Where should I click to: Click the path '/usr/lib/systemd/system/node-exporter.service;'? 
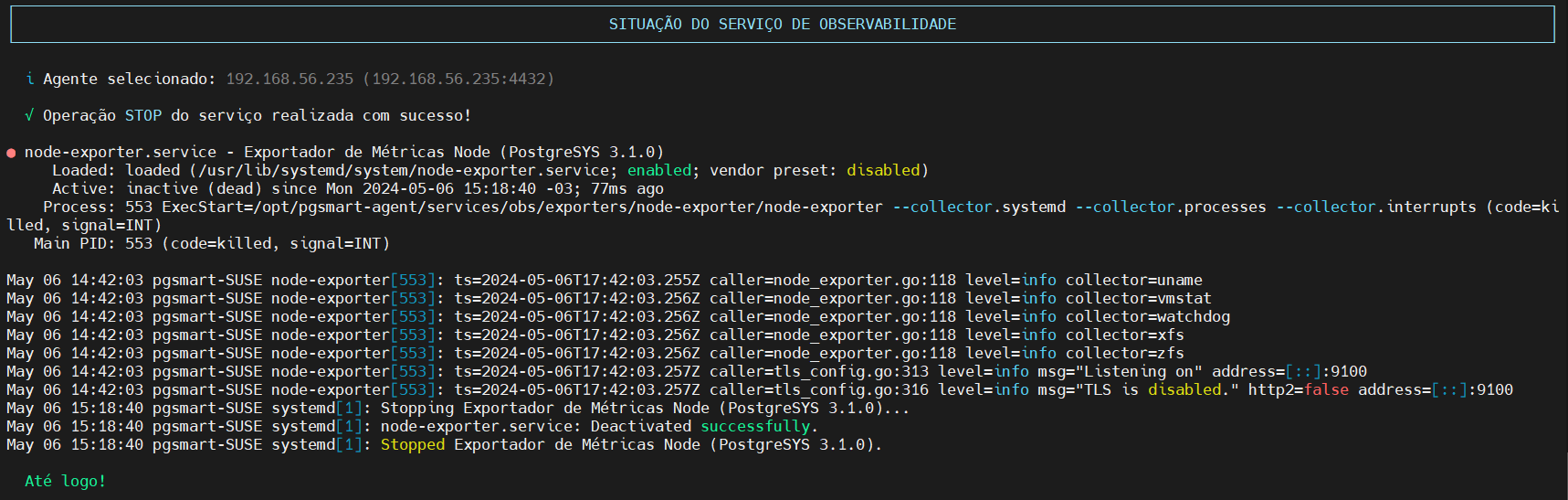[x=408, y=171]
